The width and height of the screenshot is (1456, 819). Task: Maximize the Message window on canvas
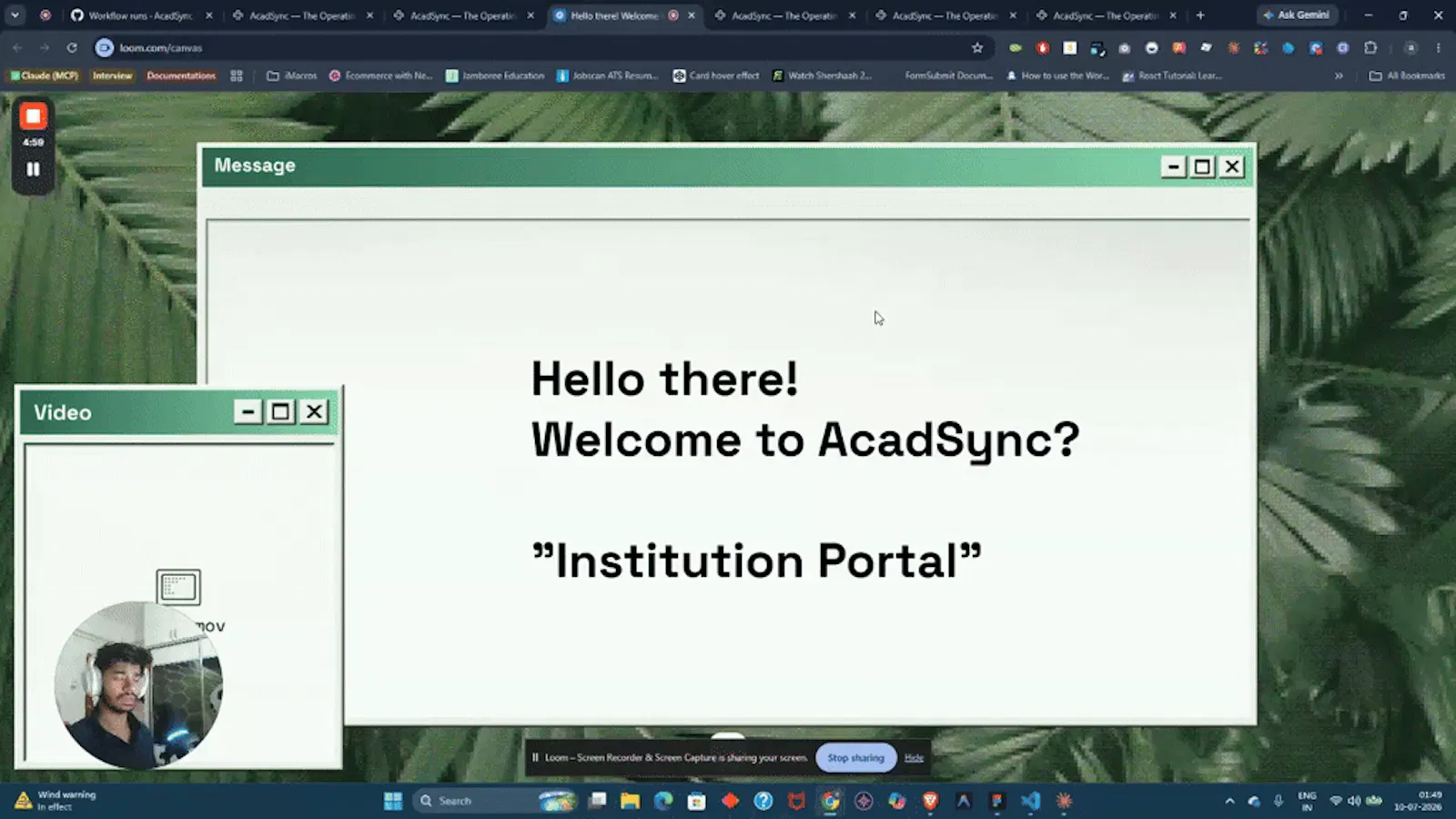pyautogui.click(x=1202, y=167)
